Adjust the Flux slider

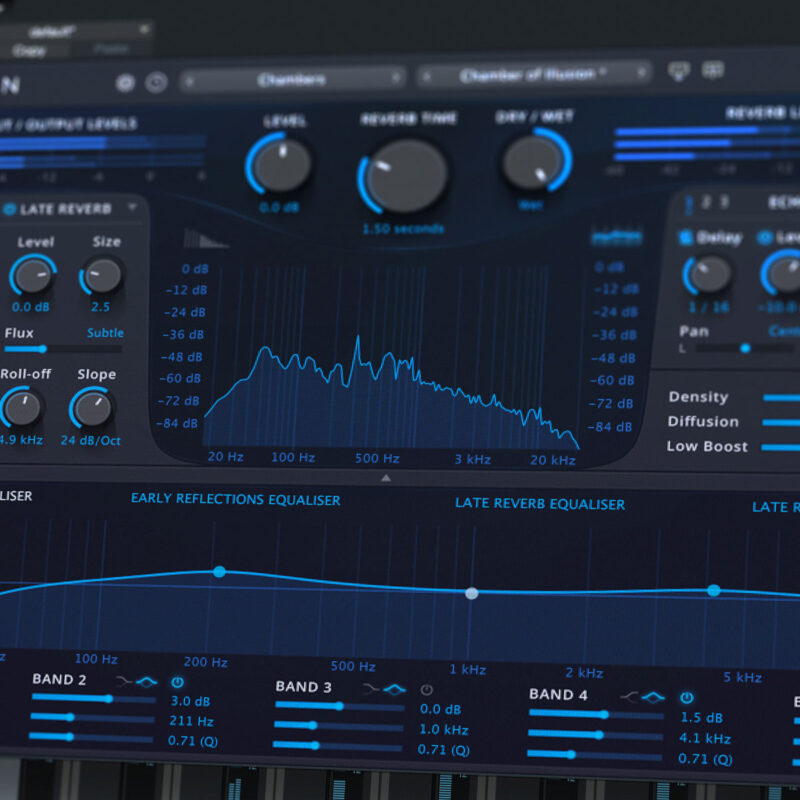point(63,349)
